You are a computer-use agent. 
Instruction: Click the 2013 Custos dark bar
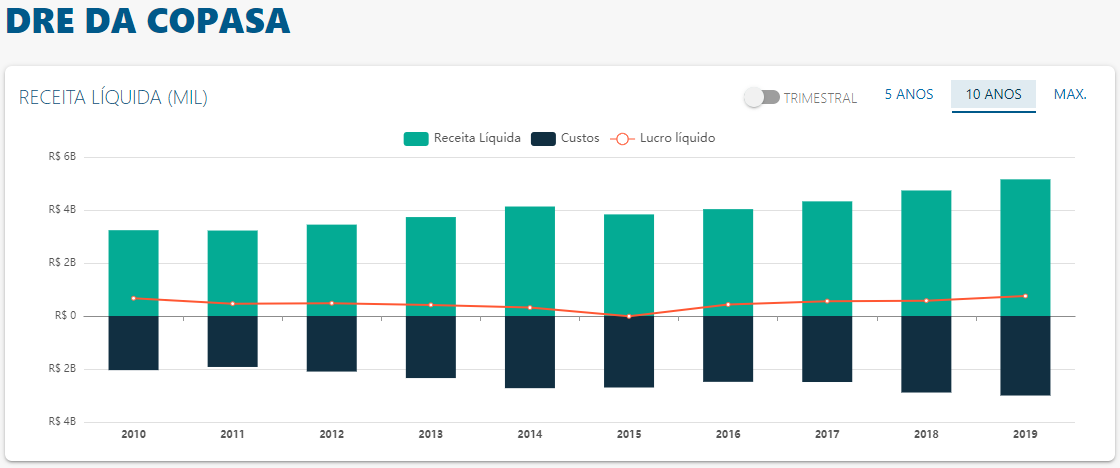[431, 347]
